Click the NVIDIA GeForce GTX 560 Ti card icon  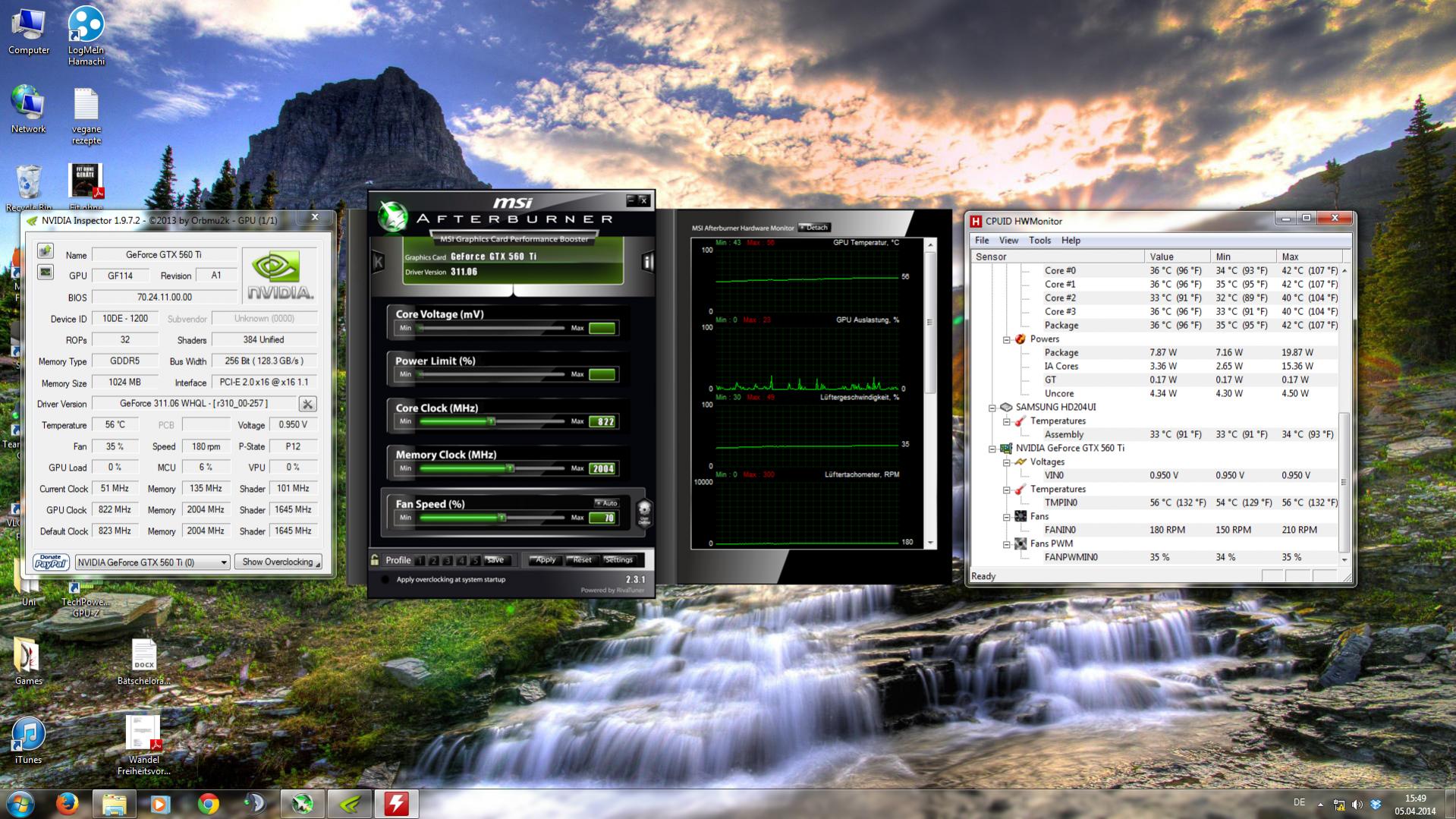[1006, 449]
